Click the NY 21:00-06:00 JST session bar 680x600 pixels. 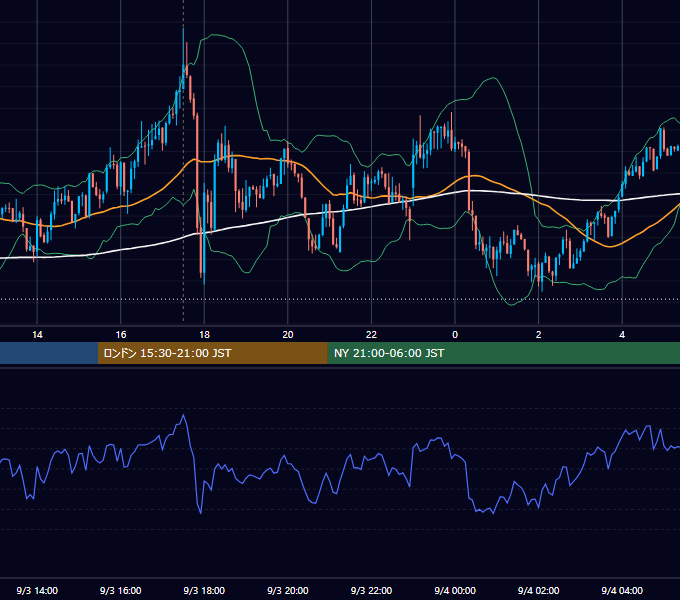point(503,353)
